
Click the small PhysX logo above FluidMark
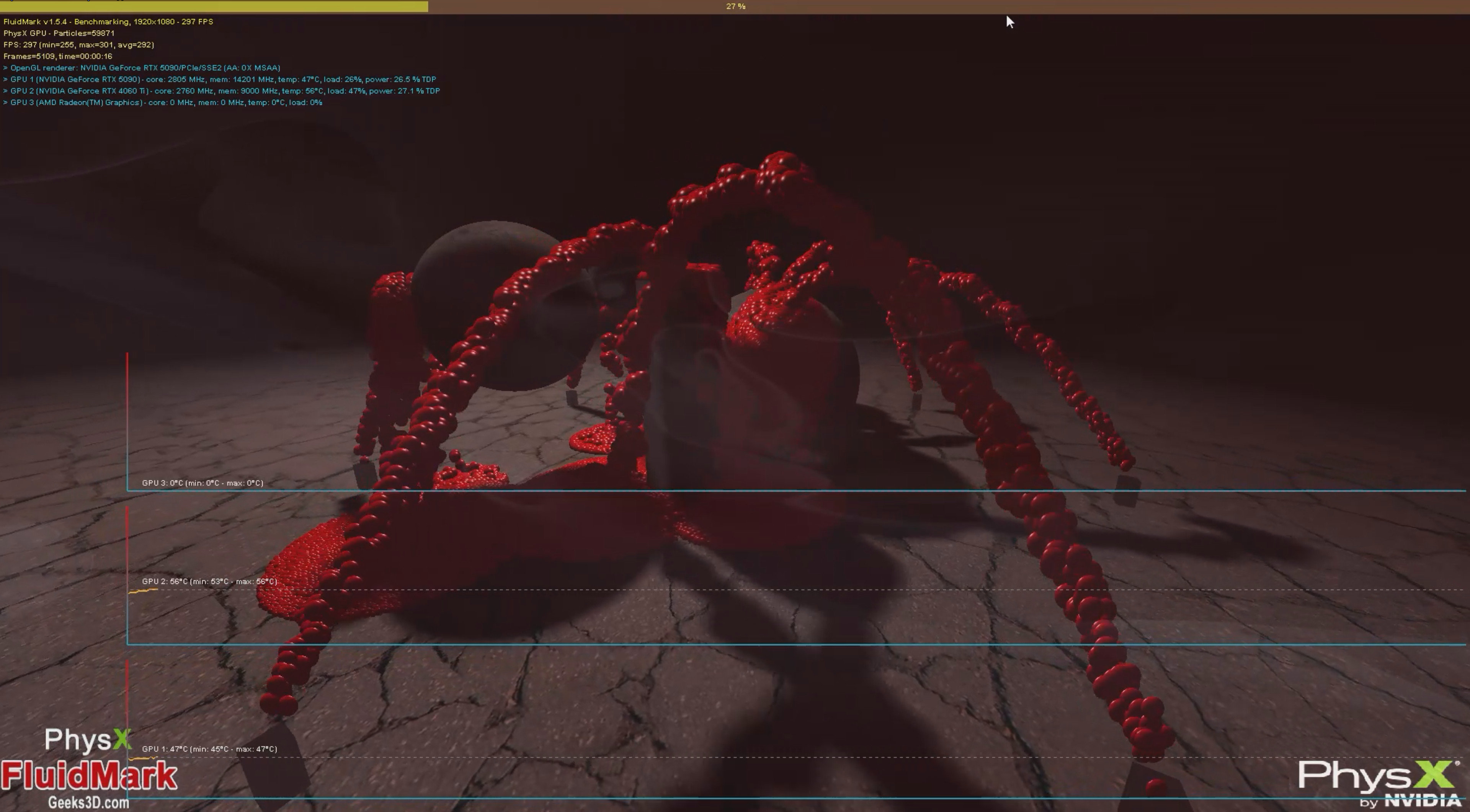88,740
